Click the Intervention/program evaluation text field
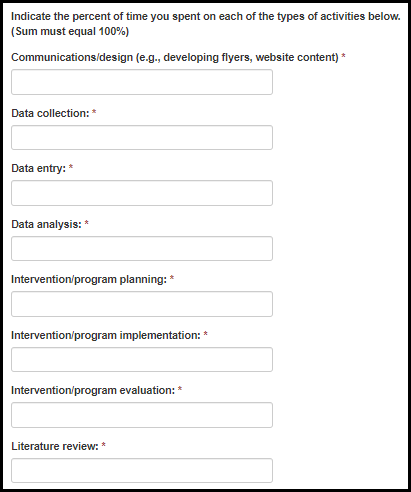The image size is (411, 492). pos(142,415)
